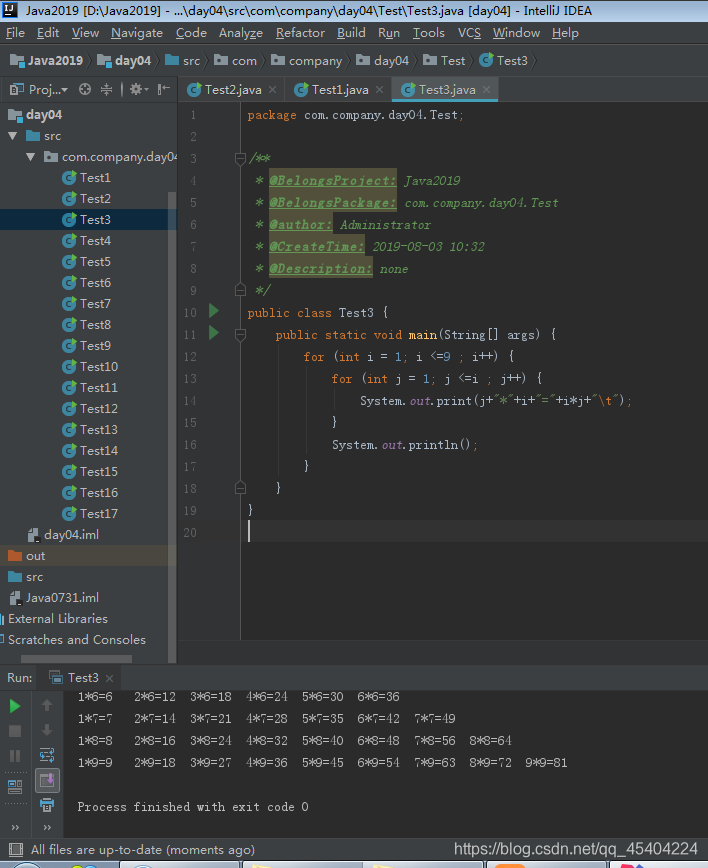Click Collapse All icon in Project panel

pyautogui.click(x=106, y=89)
